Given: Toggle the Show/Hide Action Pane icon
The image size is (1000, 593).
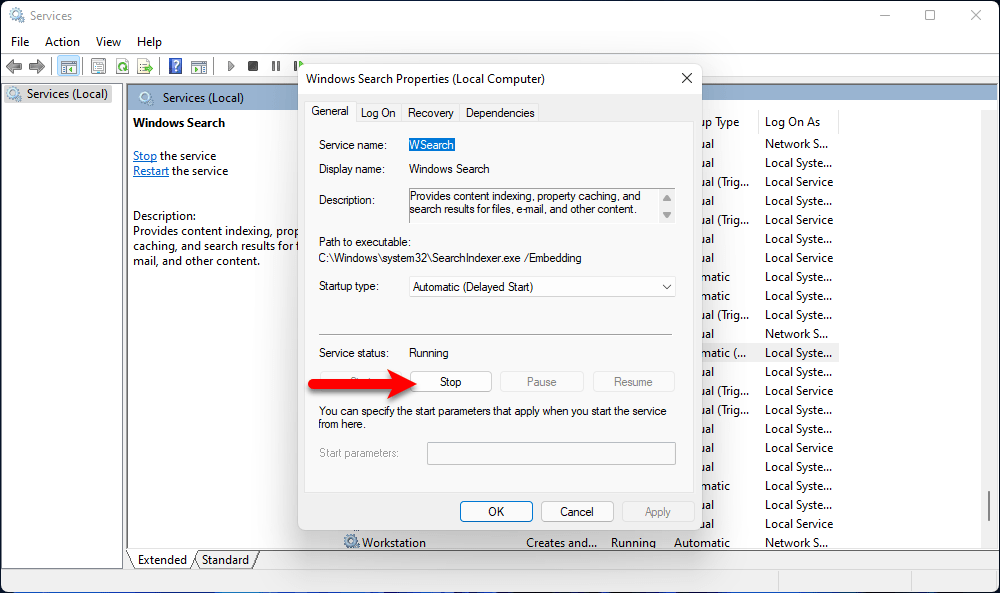Looking at the screenshot, I should pos(199,66).
